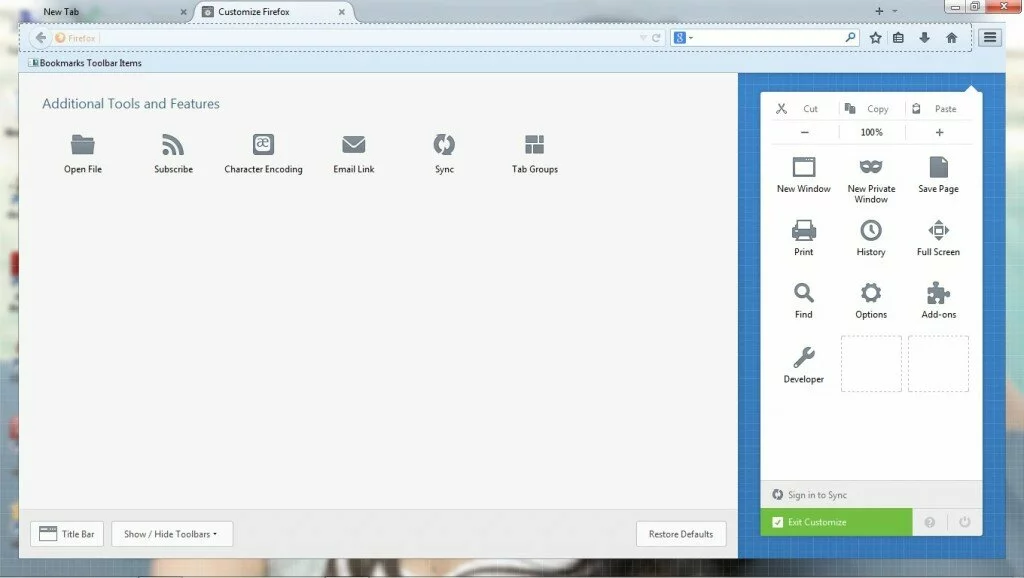Click the Home icon in toolbar
The width and height of the screenshot is (1024, 578).
coord(952,38)
